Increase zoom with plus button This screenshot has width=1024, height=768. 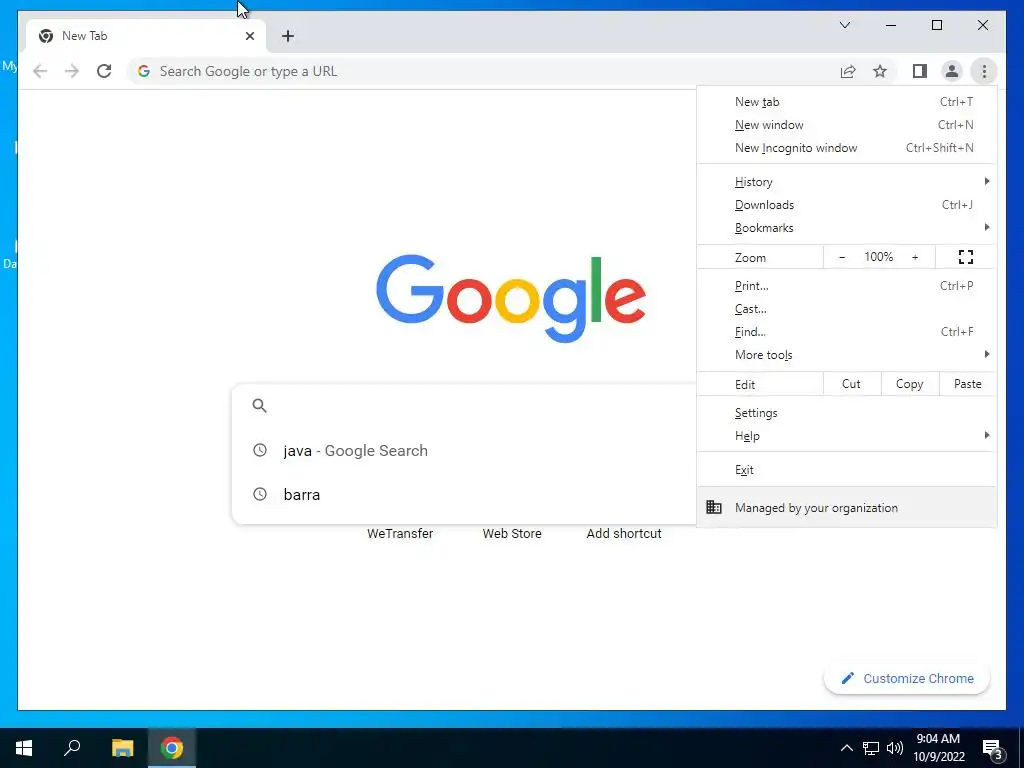(x=915, y=257)
